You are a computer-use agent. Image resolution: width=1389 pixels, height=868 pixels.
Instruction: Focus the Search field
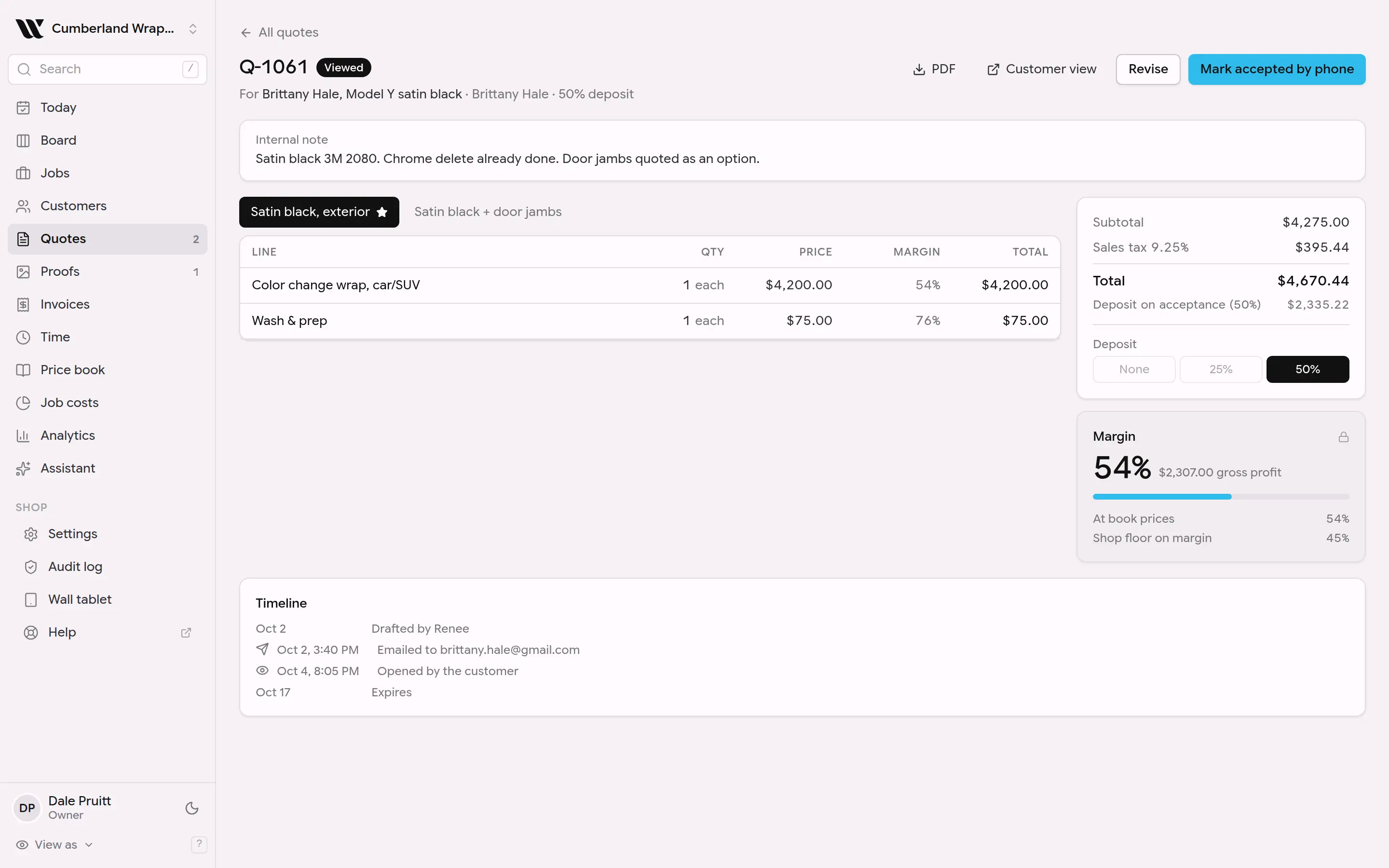click(108, 69)
